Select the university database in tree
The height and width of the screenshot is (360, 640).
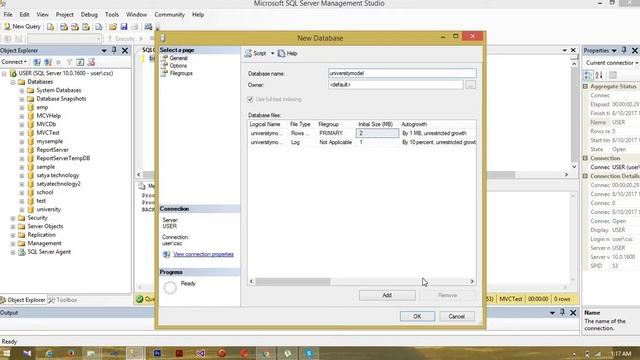point(48,209)
